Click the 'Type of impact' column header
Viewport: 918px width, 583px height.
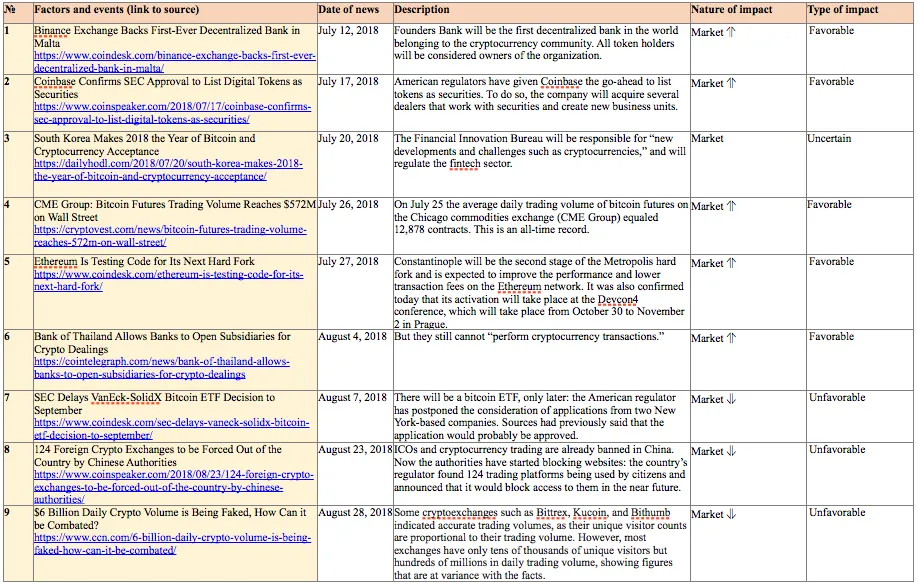[842, 9]
